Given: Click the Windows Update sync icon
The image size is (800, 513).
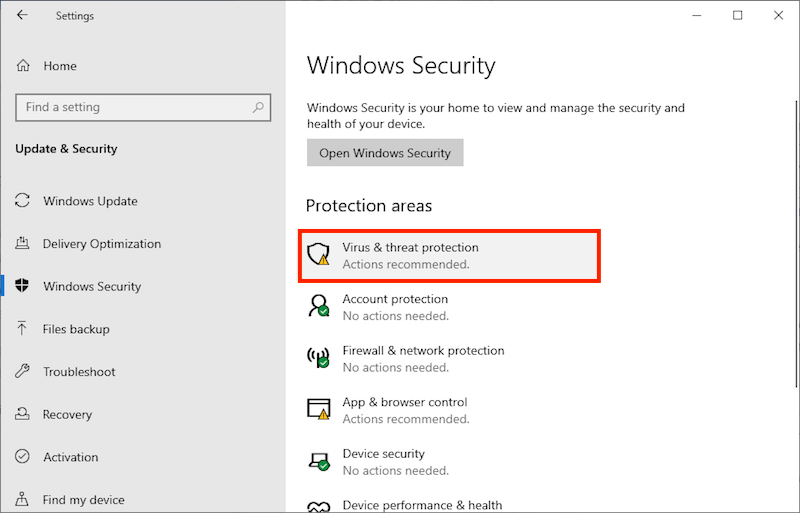Looking at the screenshot, I should click(x=23, y=201).
